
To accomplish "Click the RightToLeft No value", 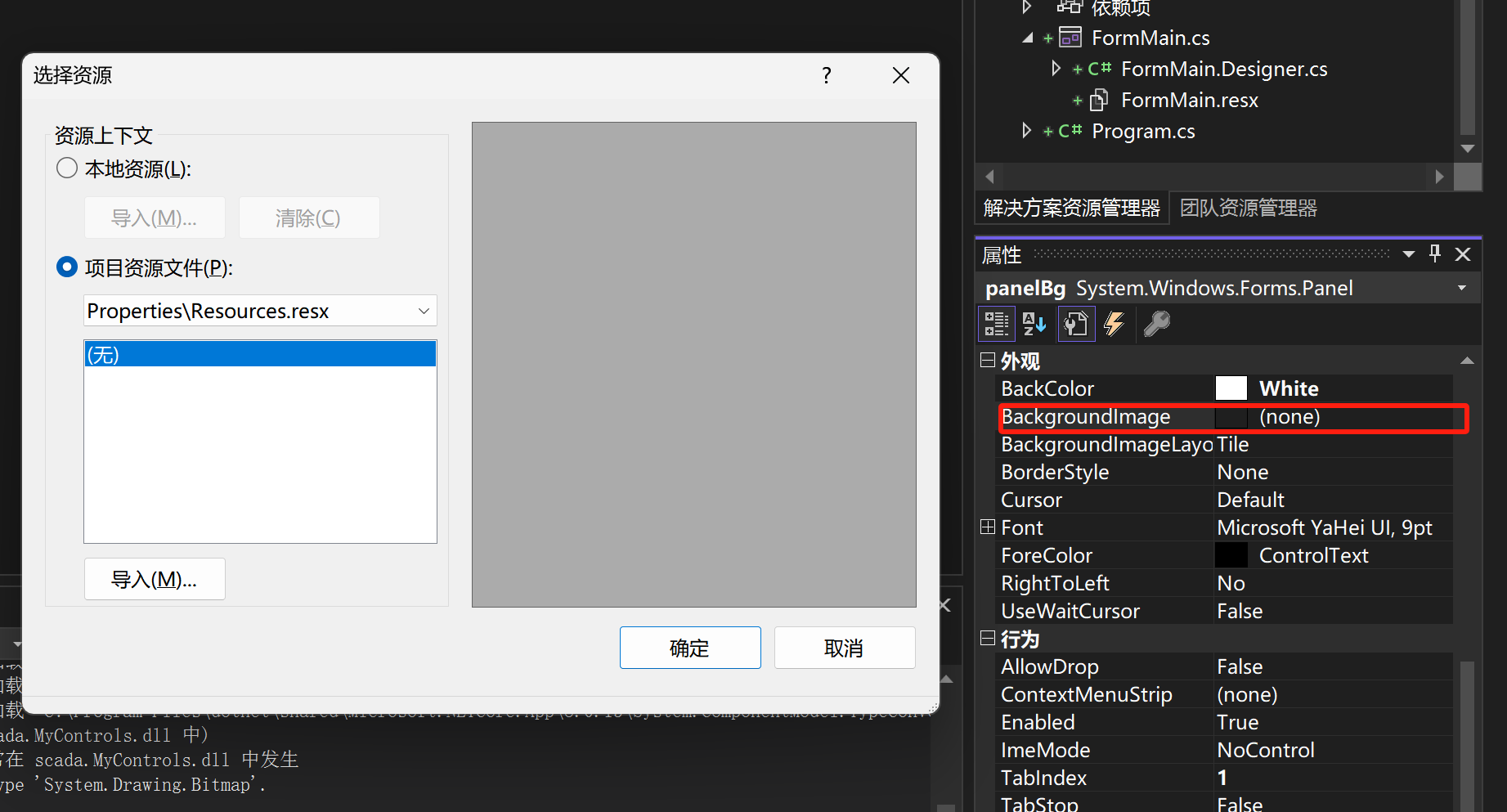I will coord(1231,583).
